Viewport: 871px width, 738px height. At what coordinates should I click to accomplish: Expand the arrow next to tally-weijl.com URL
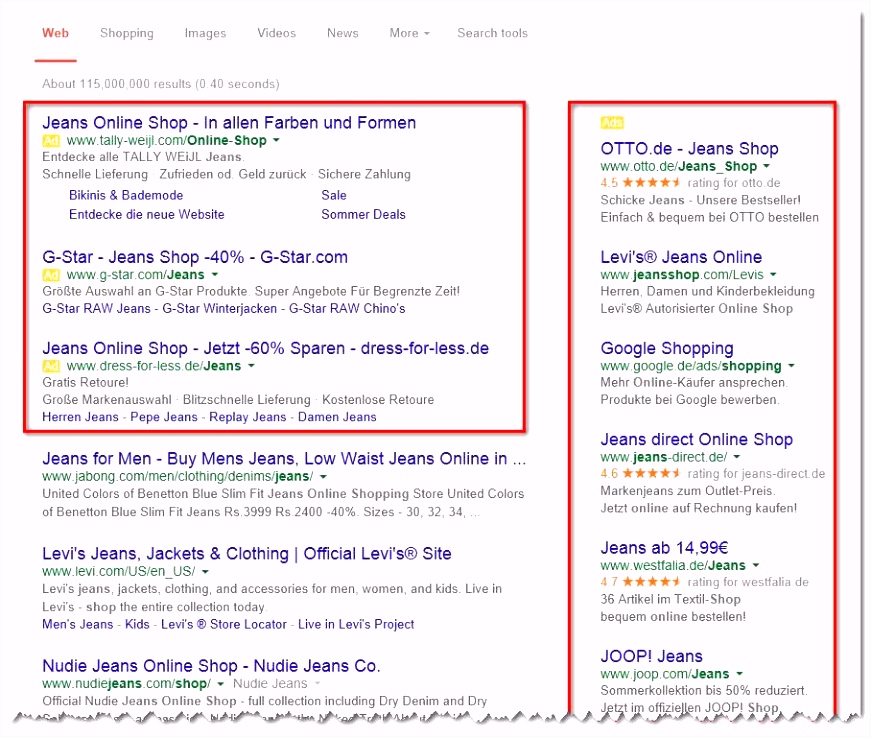[x=277, y=140]
